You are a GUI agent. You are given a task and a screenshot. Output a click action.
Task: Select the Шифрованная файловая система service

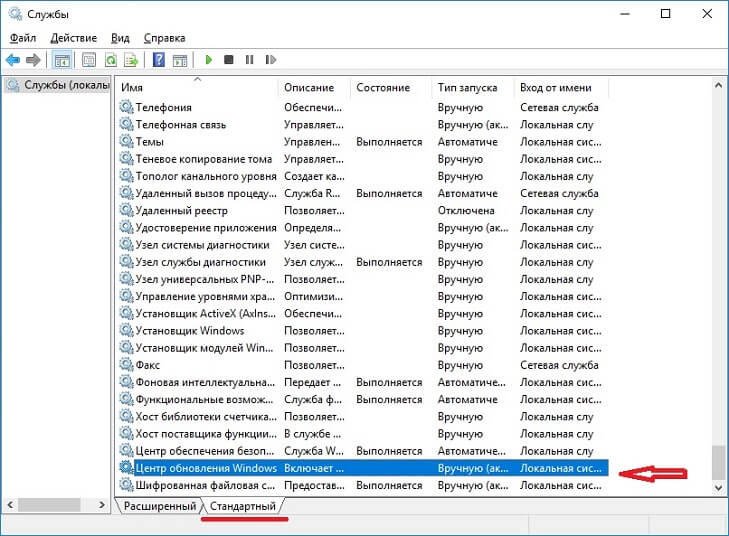point(363,485)
